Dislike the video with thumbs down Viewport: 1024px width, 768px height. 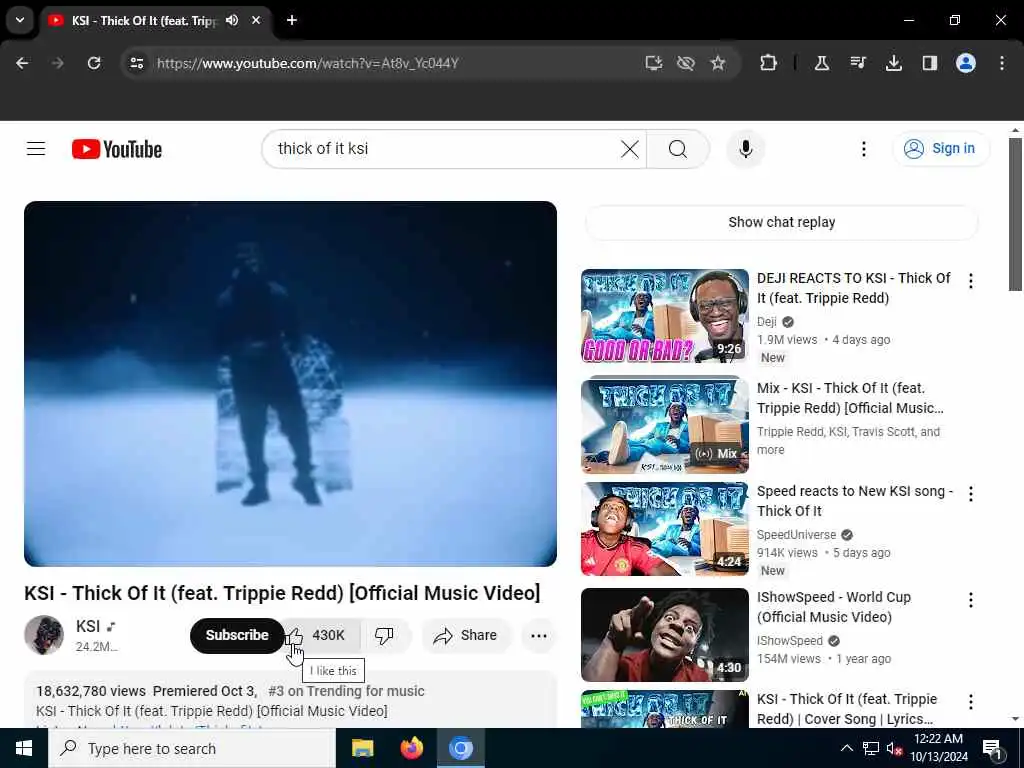(385, 635)
